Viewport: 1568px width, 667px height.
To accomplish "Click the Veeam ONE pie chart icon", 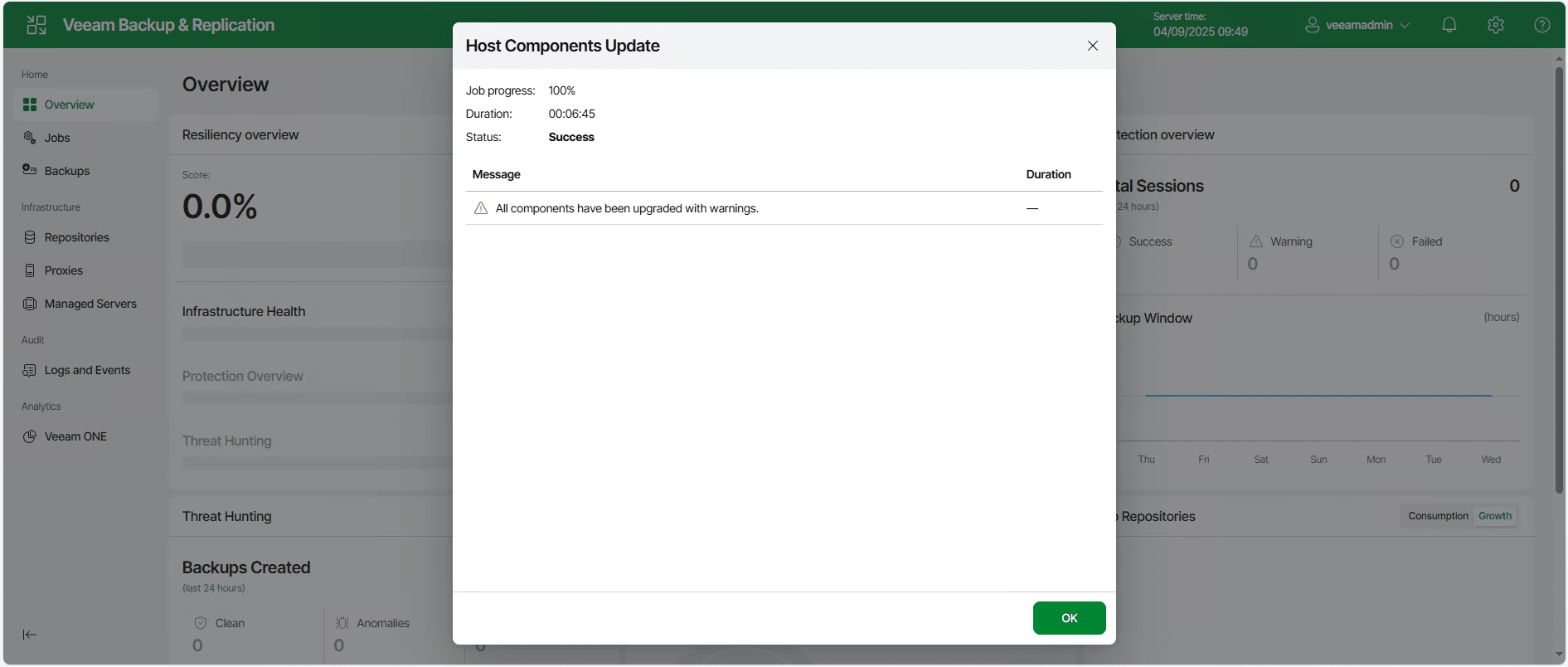I will [x=30, y=436].
